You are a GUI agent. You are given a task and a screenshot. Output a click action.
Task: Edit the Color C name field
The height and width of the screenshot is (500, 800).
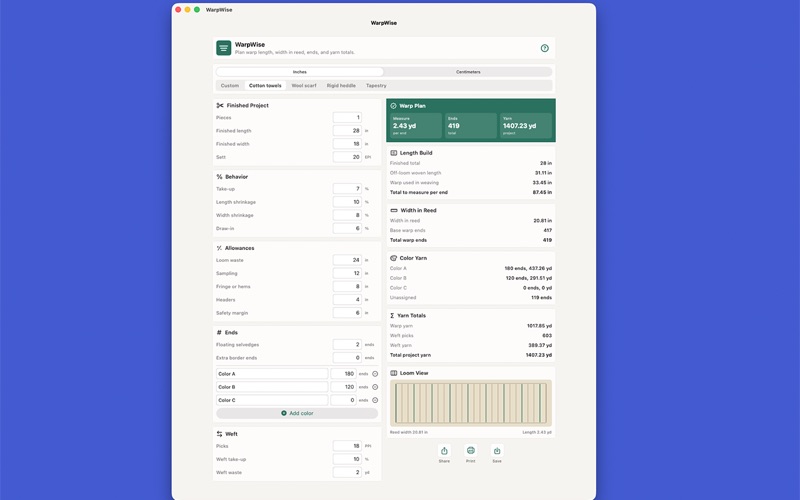[x=272, y=401]
